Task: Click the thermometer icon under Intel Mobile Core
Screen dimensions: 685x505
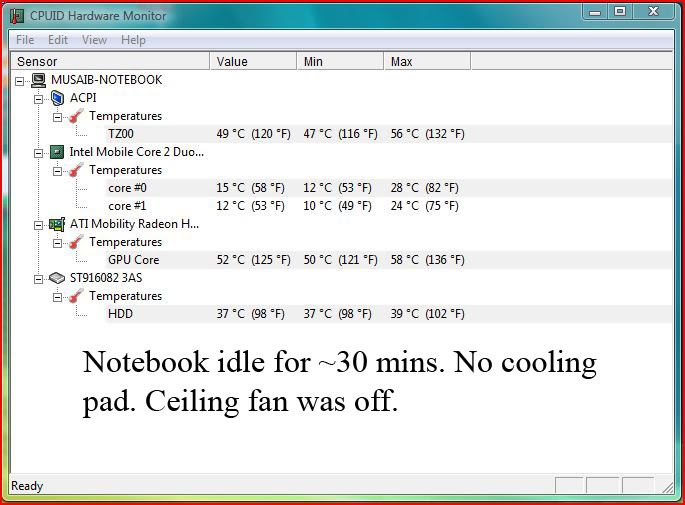Action: click(x=76, y=170)
